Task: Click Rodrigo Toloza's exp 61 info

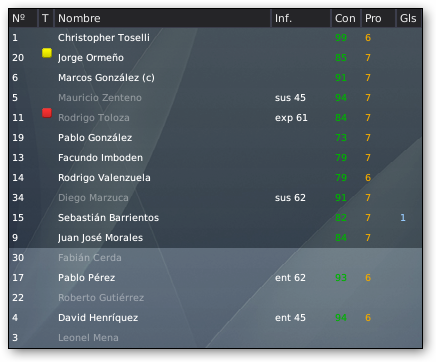Action: click(x=291, y=118)
